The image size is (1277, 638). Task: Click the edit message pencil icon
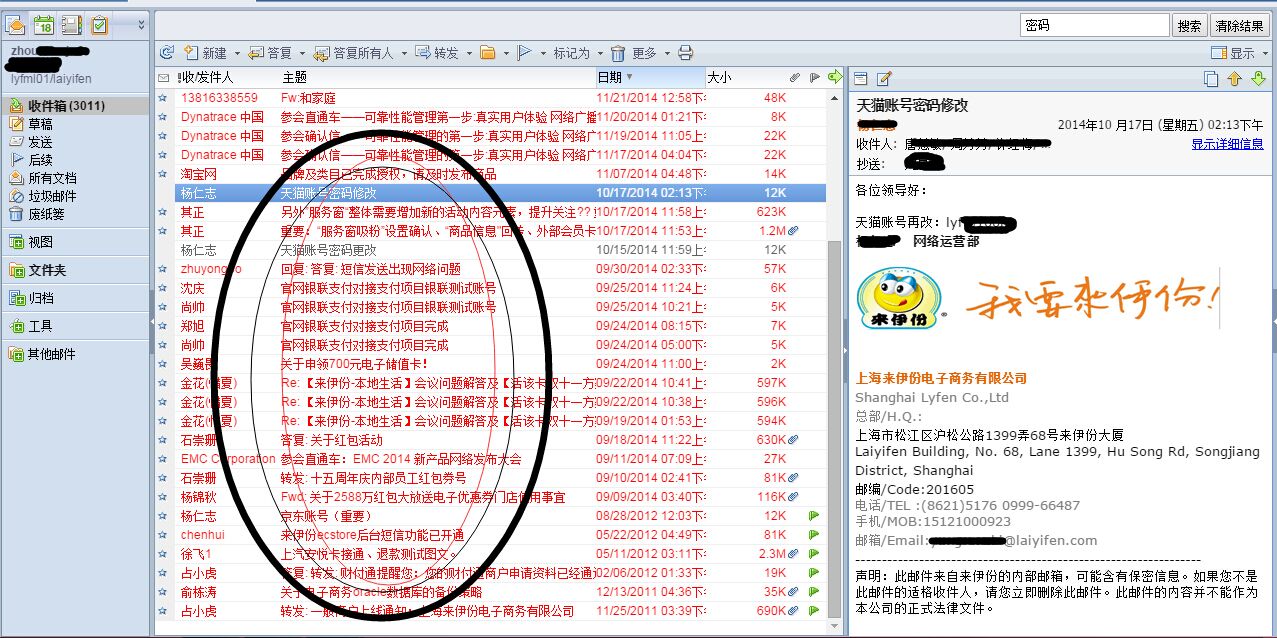884,79
